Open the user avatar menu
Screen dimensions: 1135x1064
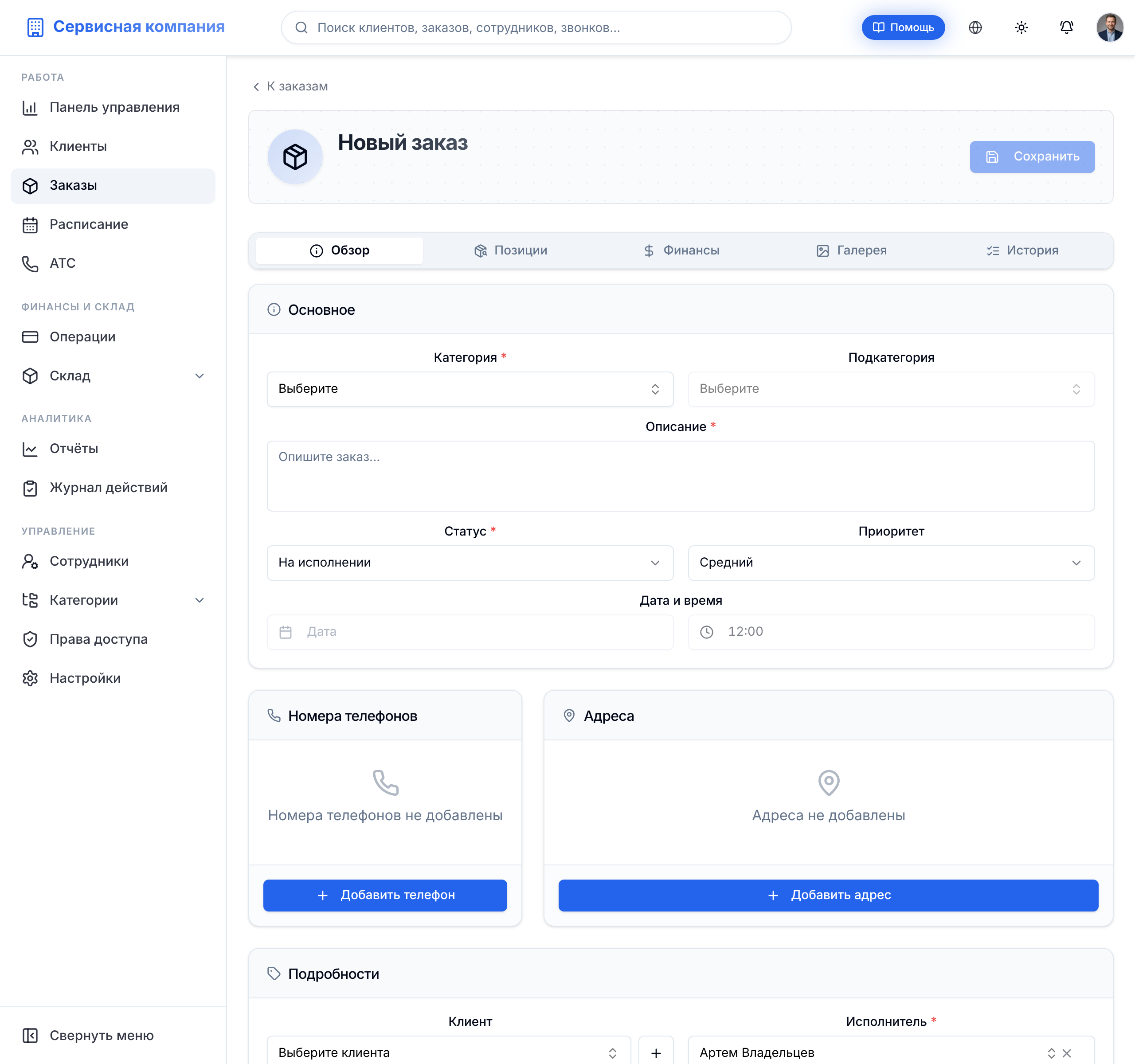click(1109, 27)
